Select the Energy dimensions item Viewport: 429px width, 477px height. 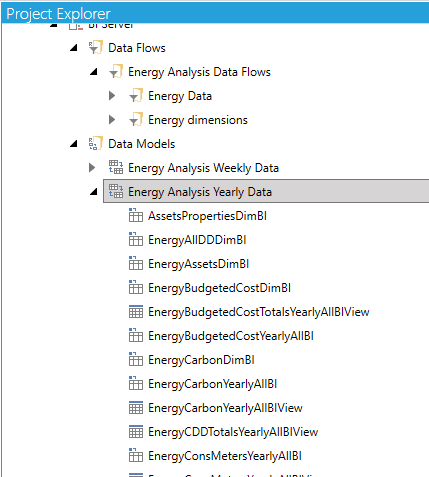[x=198, y=120]
